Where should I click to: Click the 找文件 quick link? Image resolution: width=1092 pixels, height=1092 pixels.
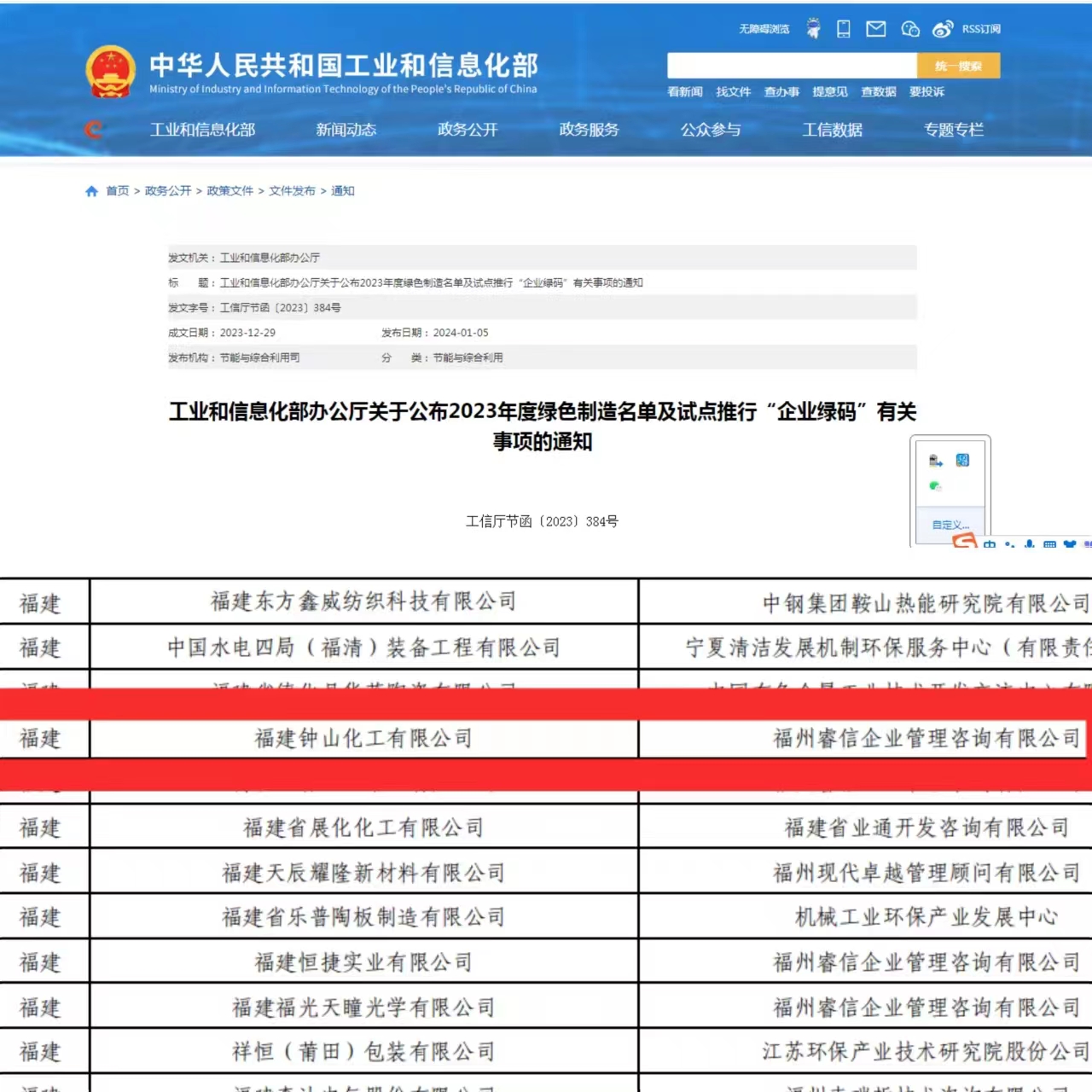[x=733, y=92]
